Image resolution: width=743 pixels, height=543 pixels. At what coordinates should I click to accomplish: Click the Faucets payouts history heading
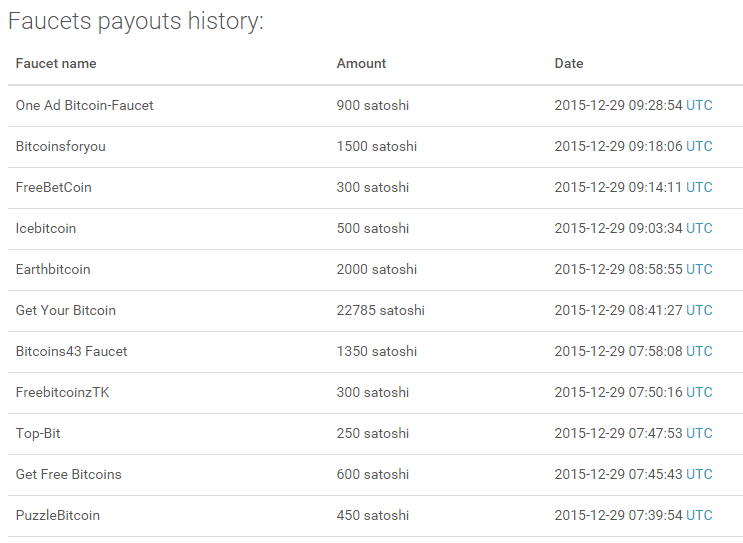136,21
